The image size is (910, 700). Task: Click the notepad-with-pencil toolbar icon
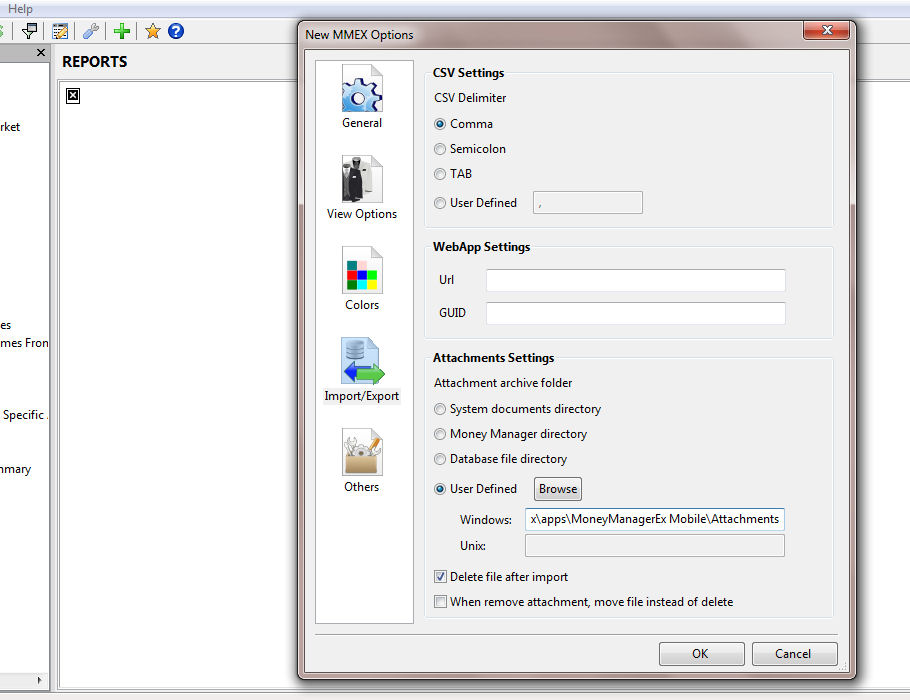[60, 31]
